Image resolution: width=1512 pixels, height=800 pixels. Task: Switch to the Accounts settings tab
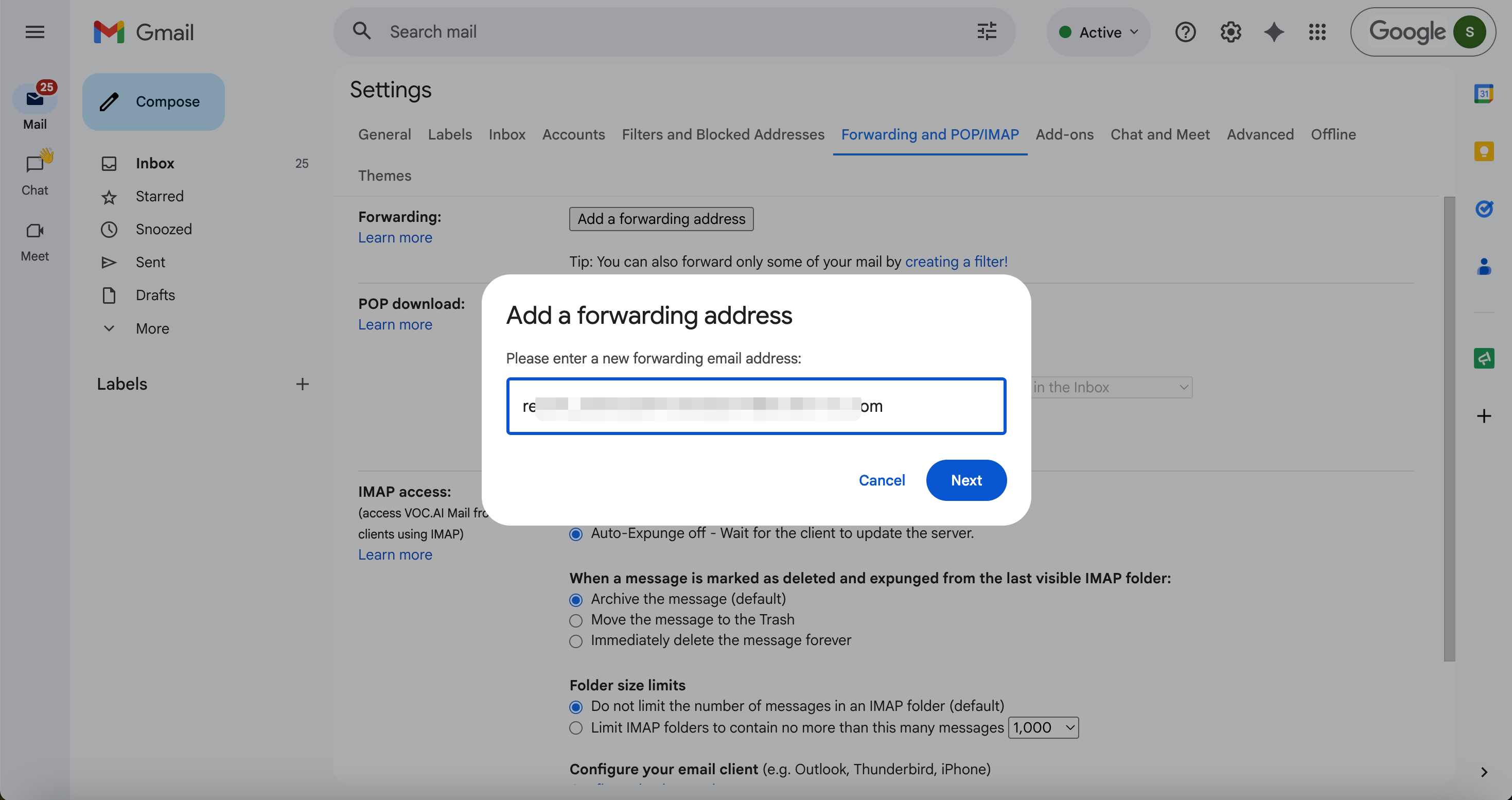(573, 134)
